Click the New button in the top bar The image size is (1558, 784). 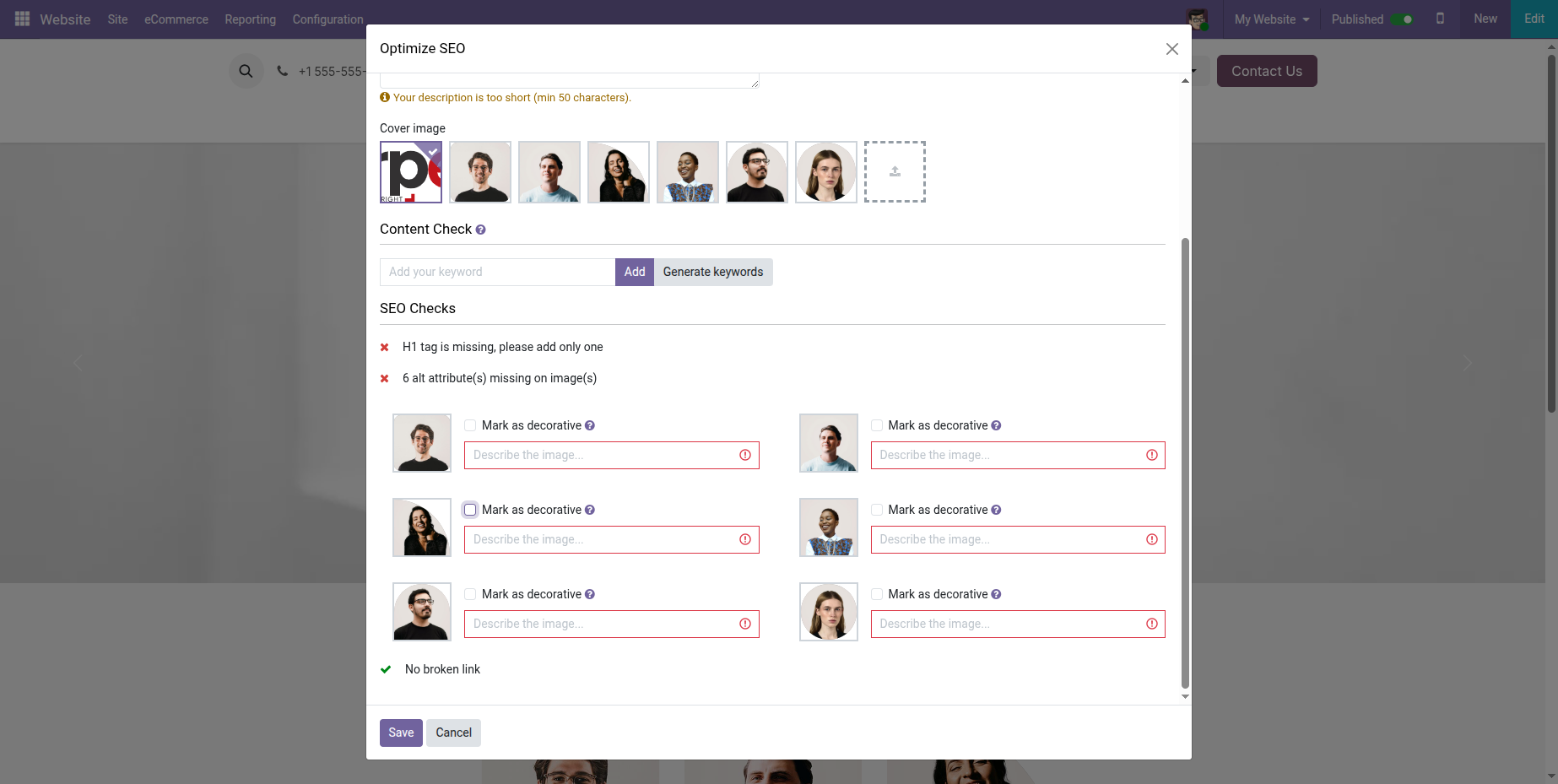[1485, 19]
